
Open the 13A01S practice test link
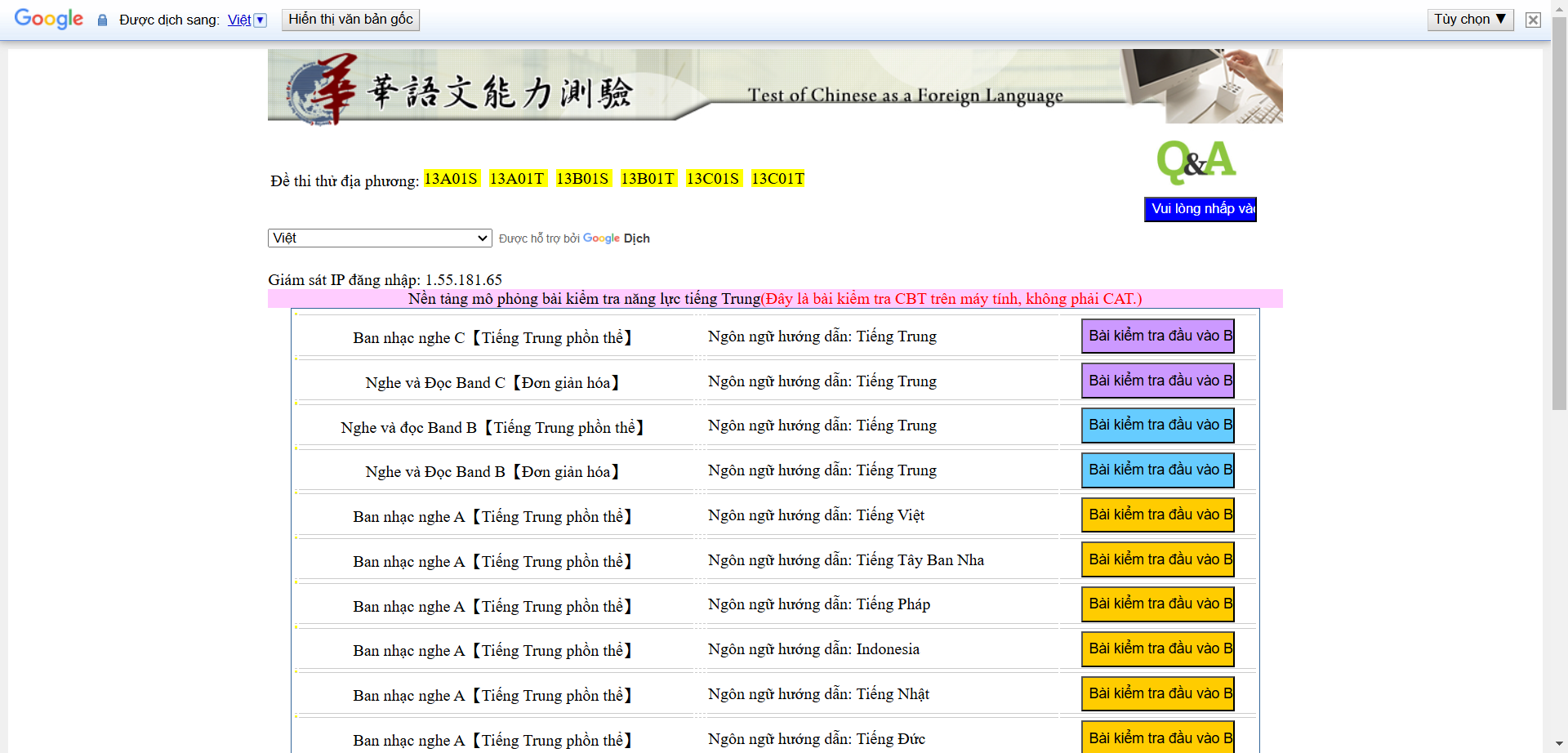click(x=451, y=179)
